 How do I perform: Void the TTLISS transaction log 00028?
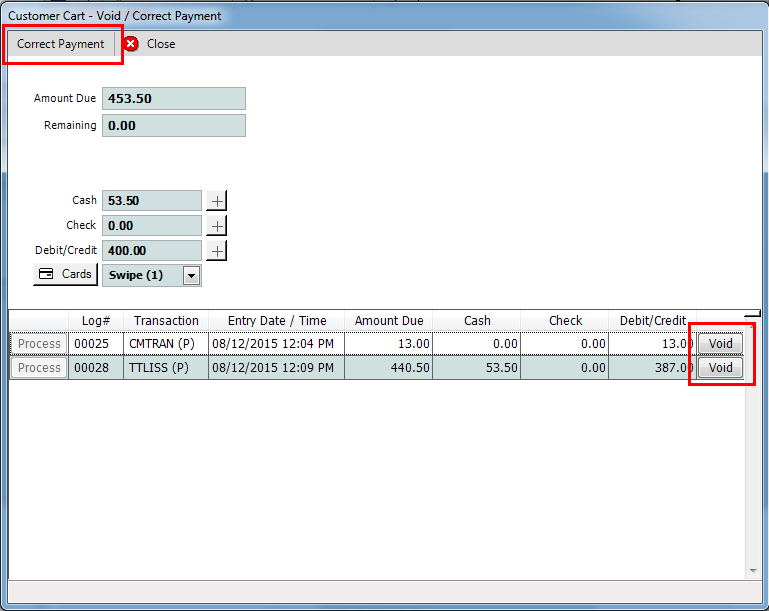(720, 368)
